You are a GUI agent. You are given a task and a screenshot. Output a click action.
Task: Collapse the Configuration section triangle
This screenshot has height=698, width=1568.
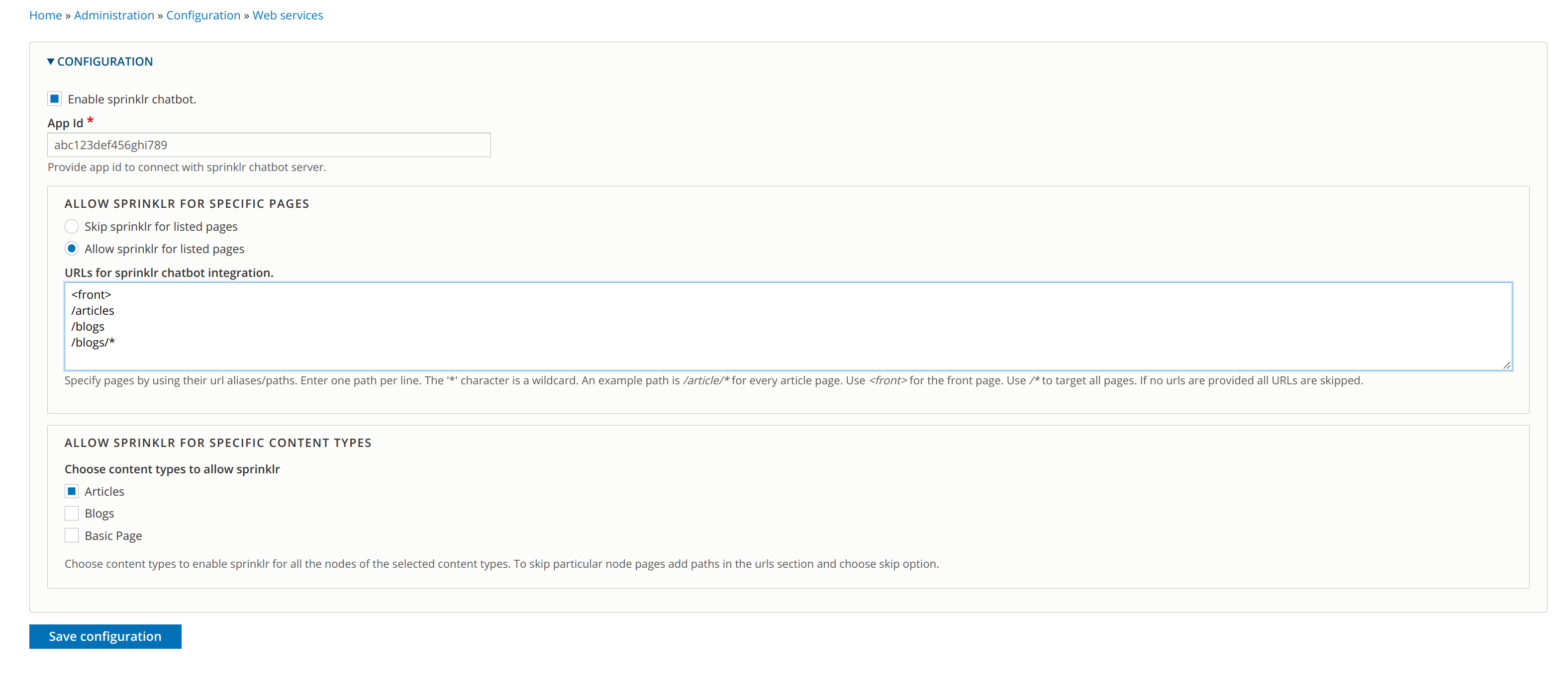point(51,62)
